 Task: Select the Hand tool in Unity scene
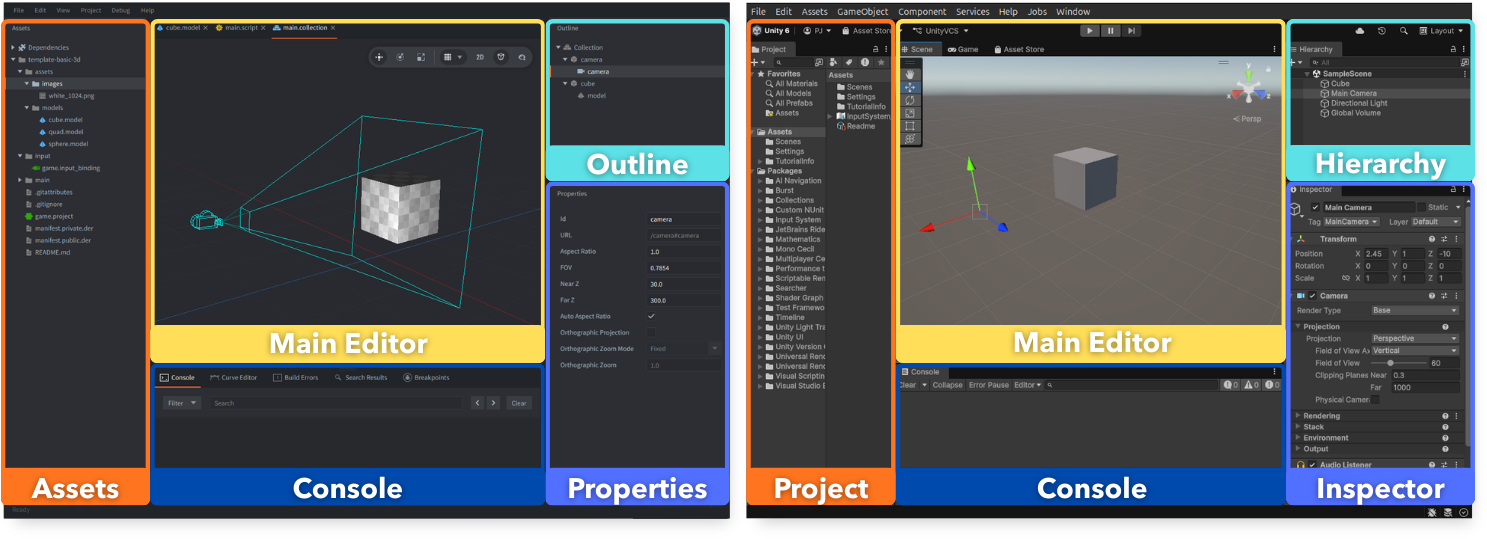click(x=910, y=74)
